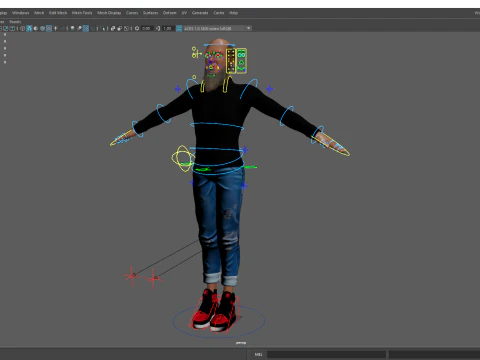This screenshot has height=360, width=480.
Task: Toggle Wireframe display icon in panel toolbar
Action: point(22,28)
